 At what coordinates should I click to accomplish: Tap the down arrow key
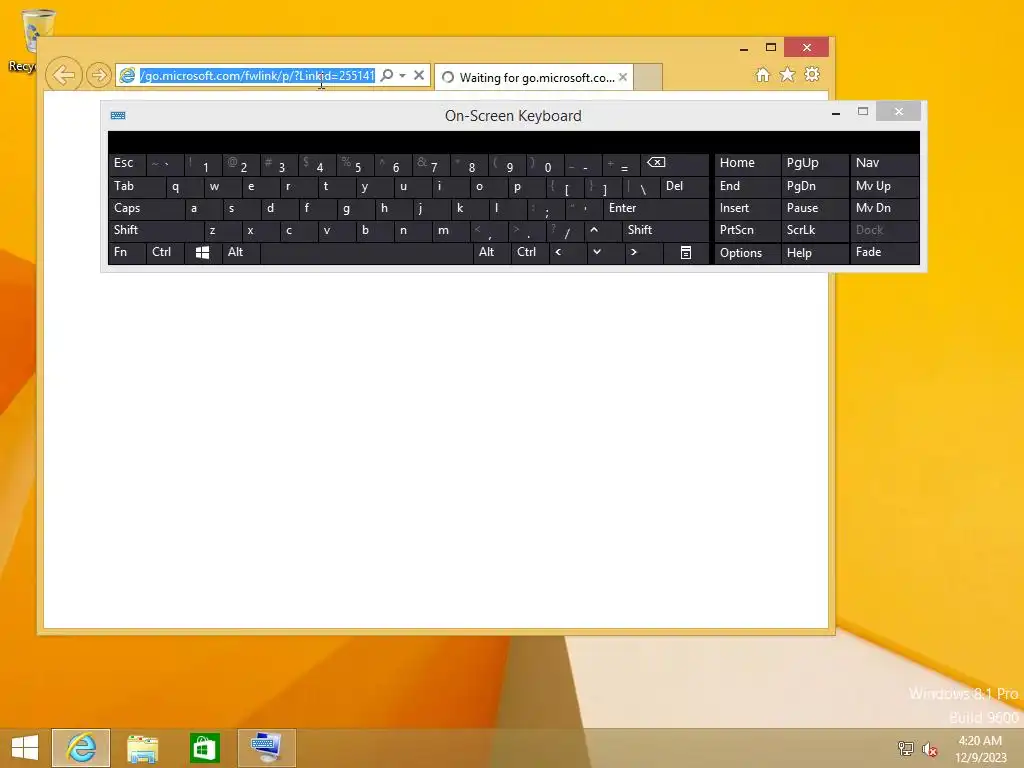[605, 253]
